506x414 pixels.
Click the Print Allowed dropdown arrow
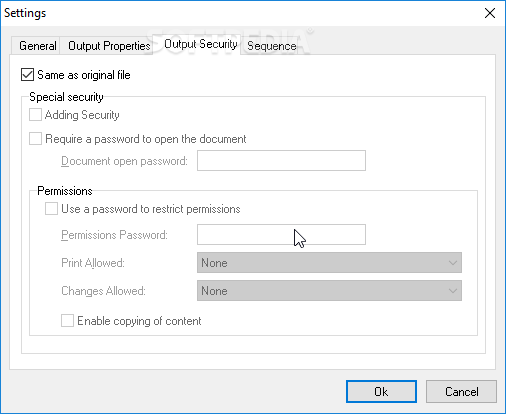click(x=453, y=263)
